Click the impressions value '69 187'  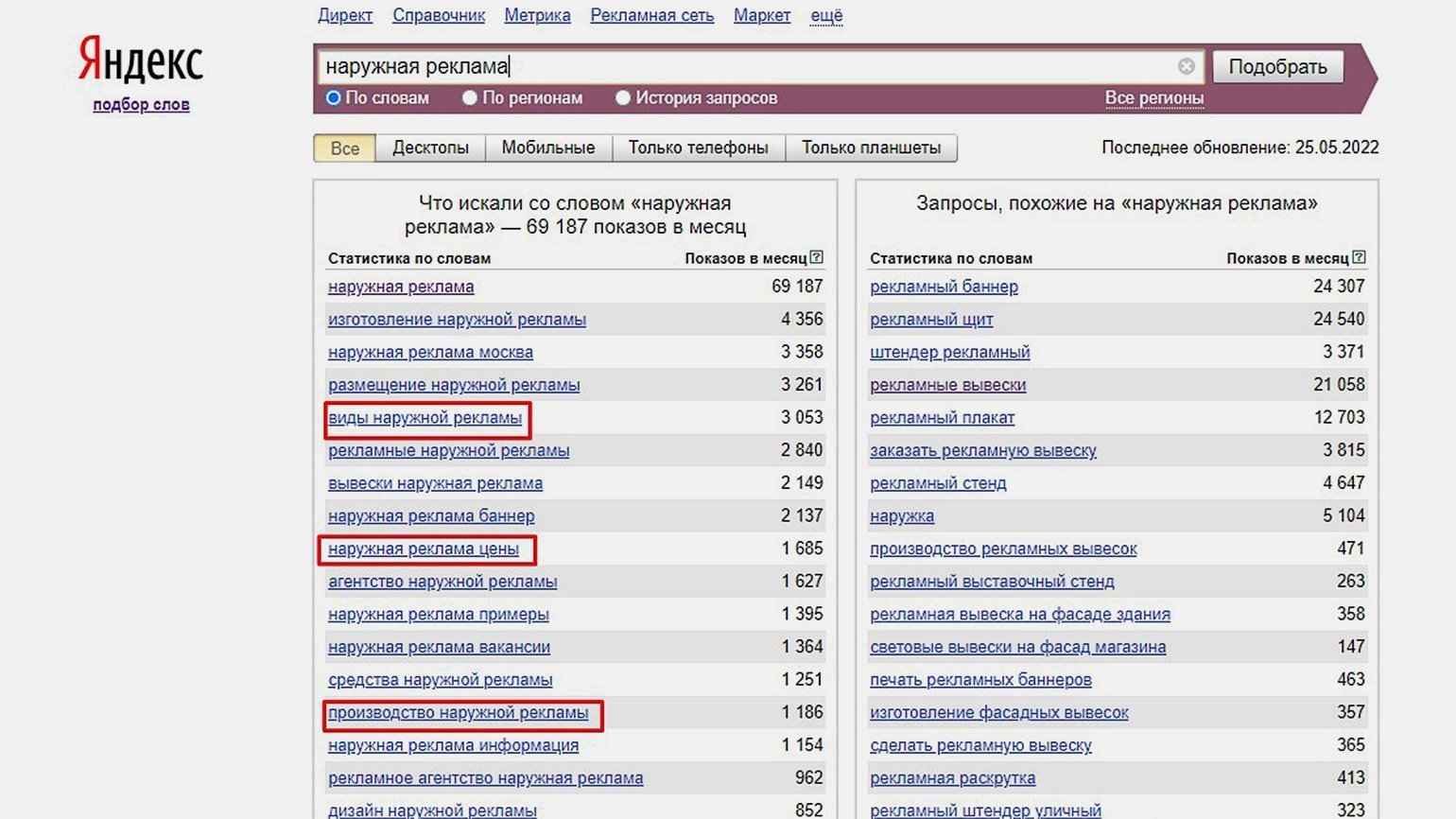[x=797, y=286]
